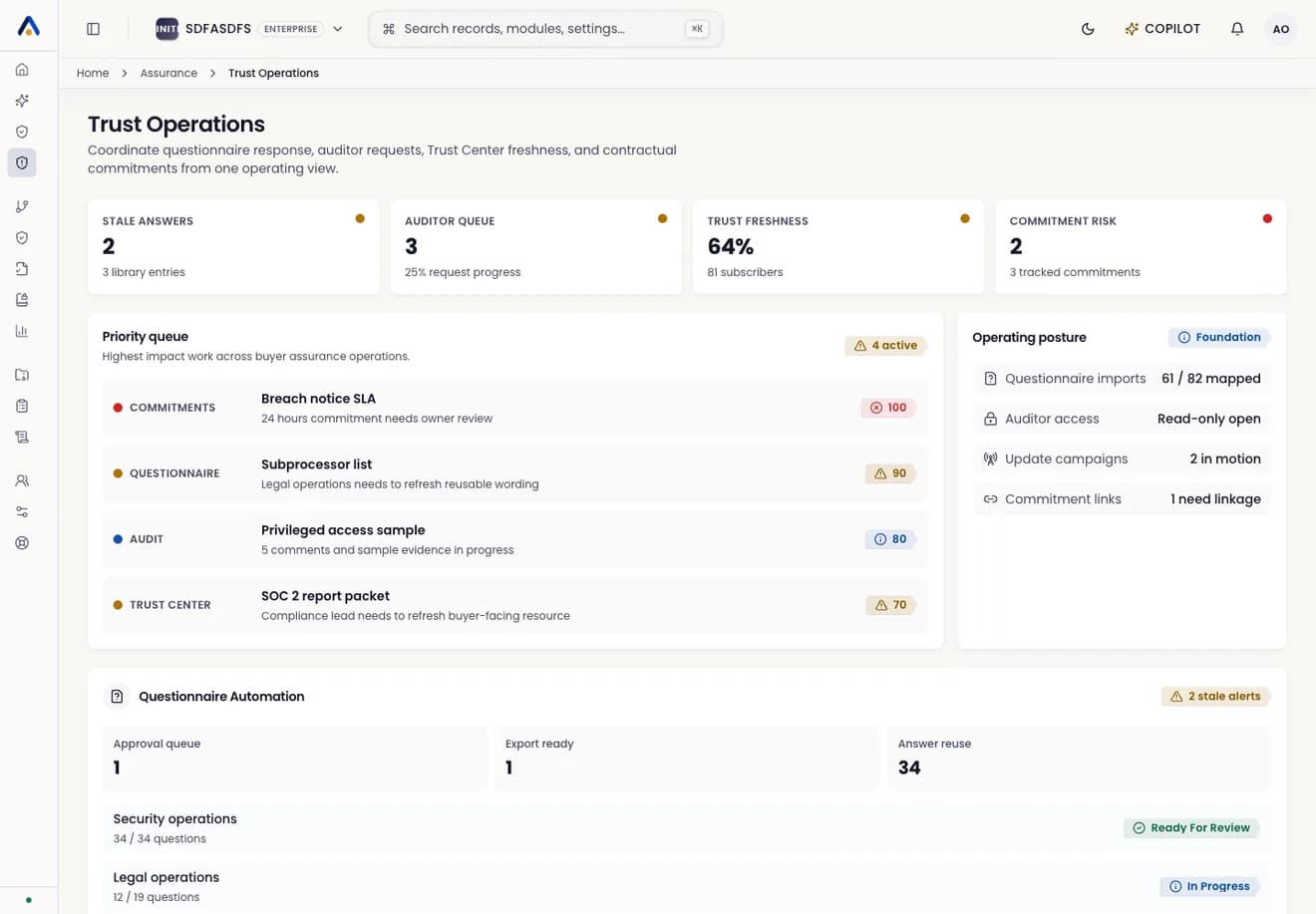Open the sliders settings icon in sidebar

tap(22, 511)
